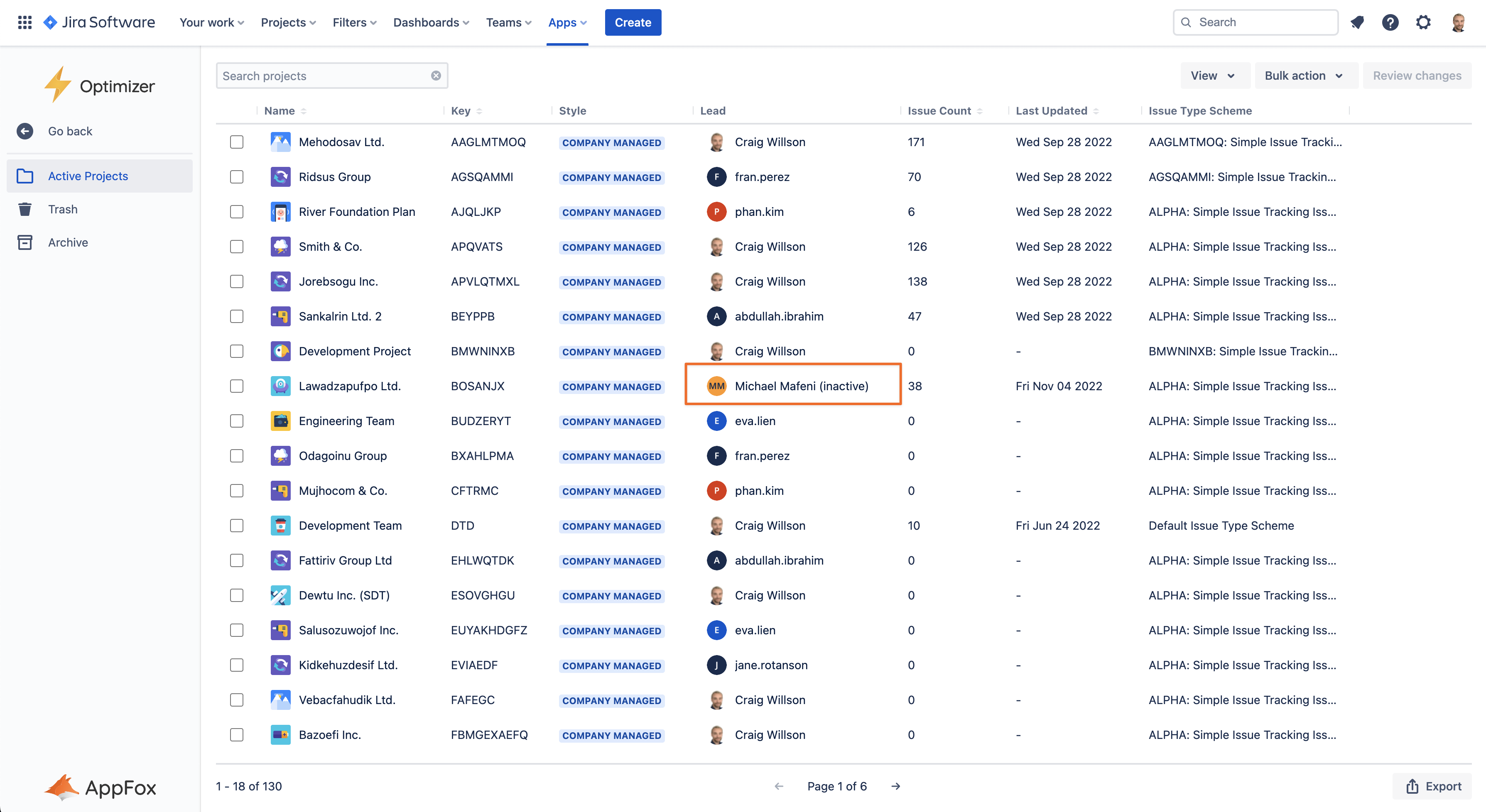Open the View dropdown menu

pos(1214,75)
